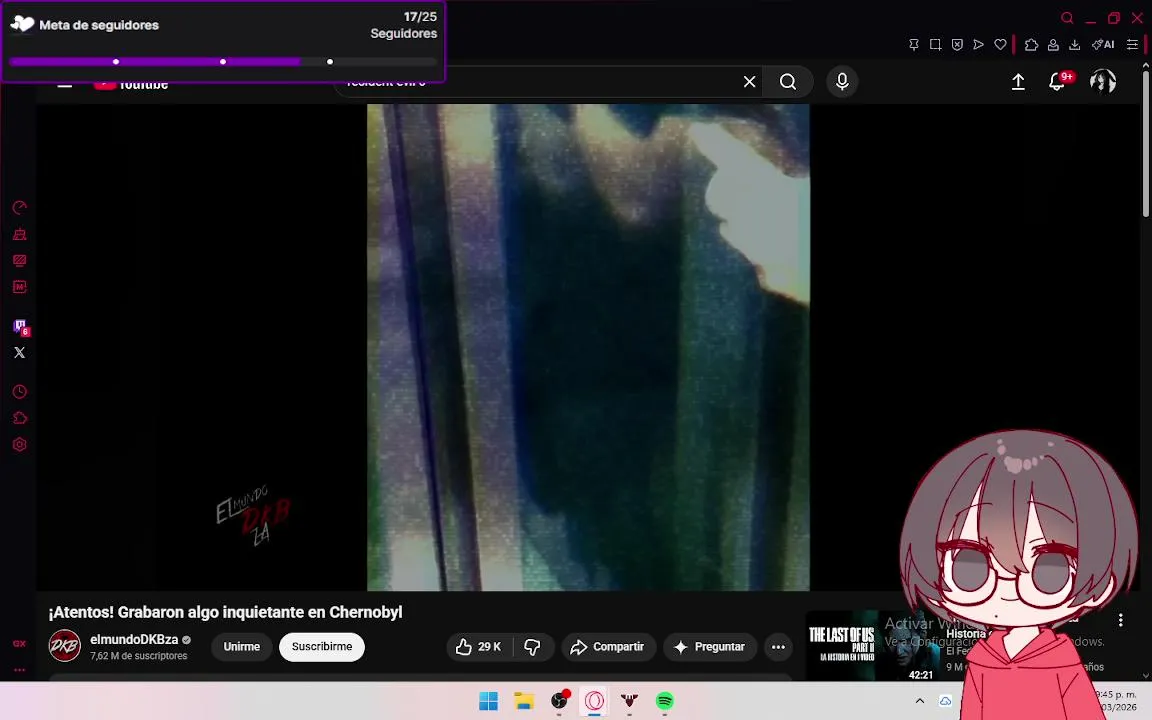This screenshot has height=720, width=1152.
Task: Open Extensions cube icon in sidebar
Action: pos(20,418)
